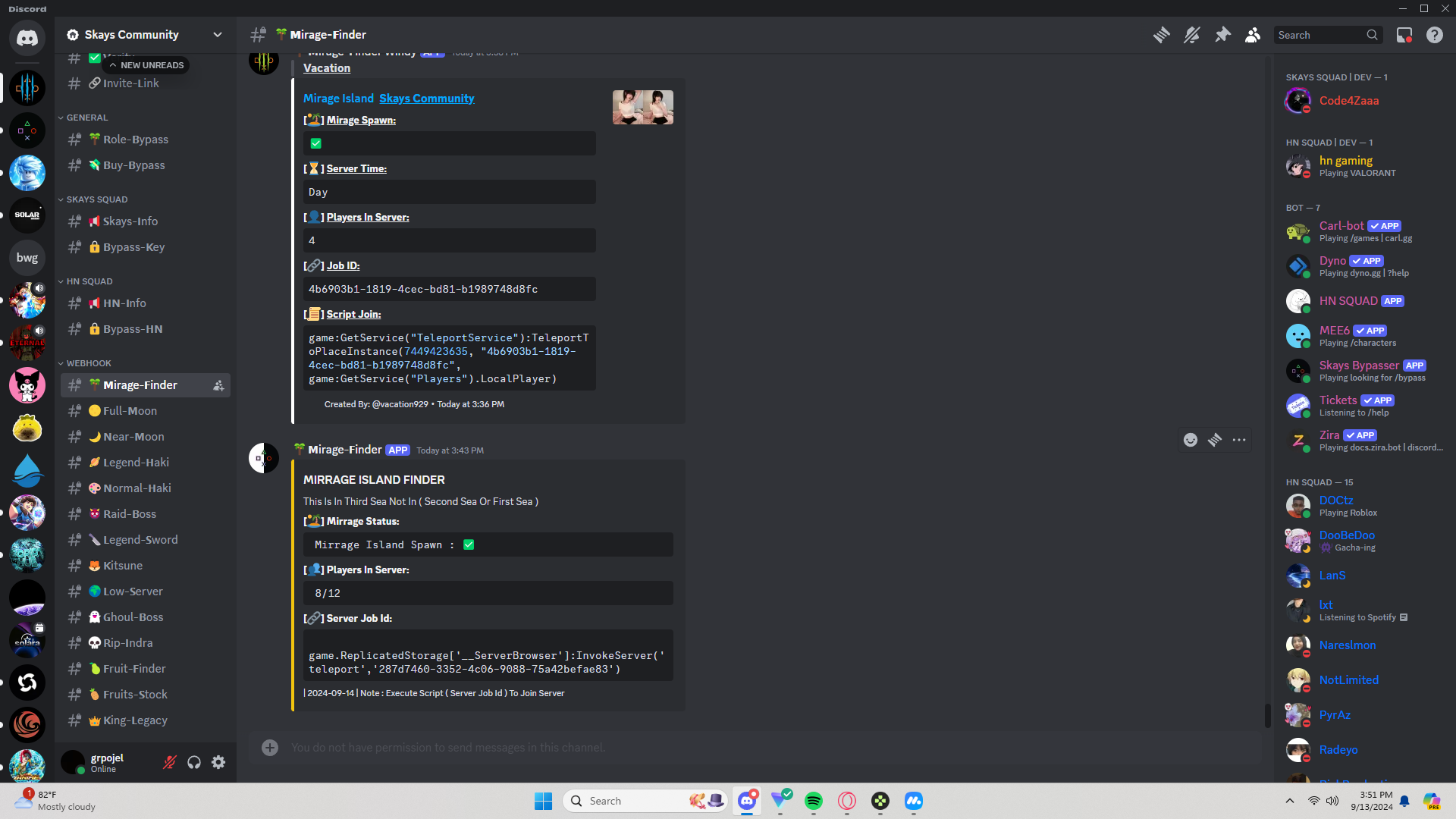The image size is (1456, 819).
Task: Click the more options ellipsis on message
Action: point(1239,440)
